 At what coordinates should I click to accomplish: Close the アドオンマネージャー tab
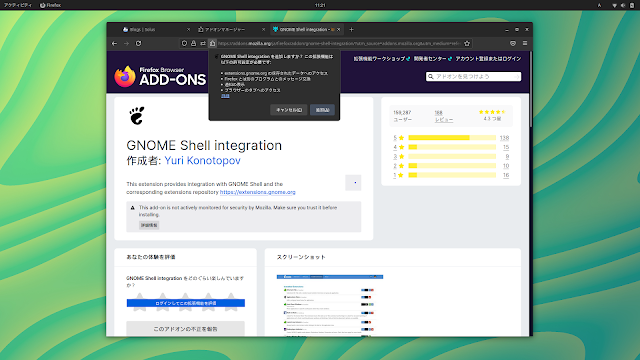point(263,29)
